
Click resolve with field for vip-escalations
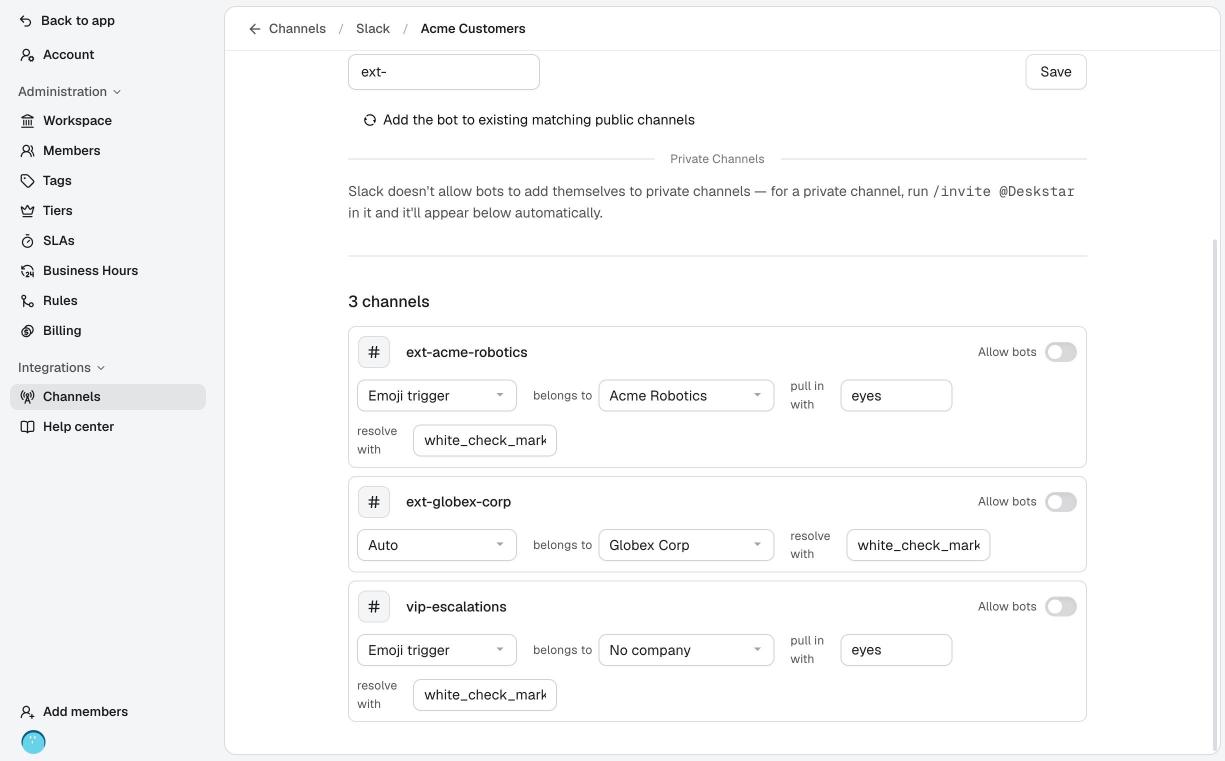pyautogui.click(x=485, y=695)
